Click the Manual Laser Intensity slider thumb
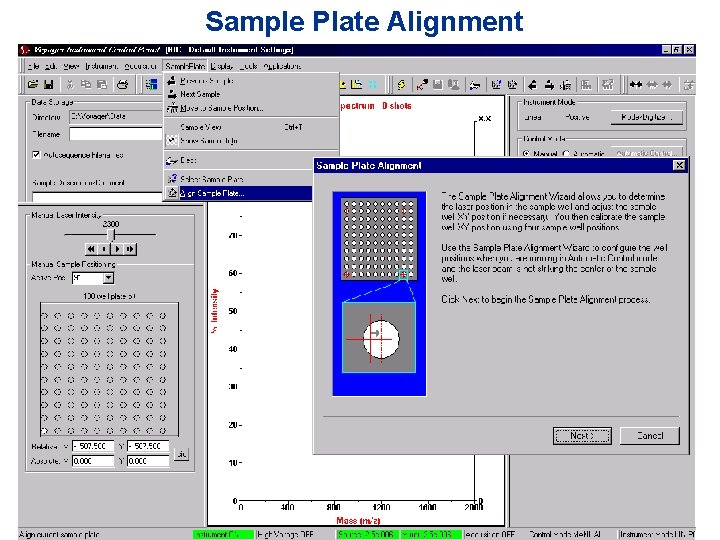 coord(111,235)
